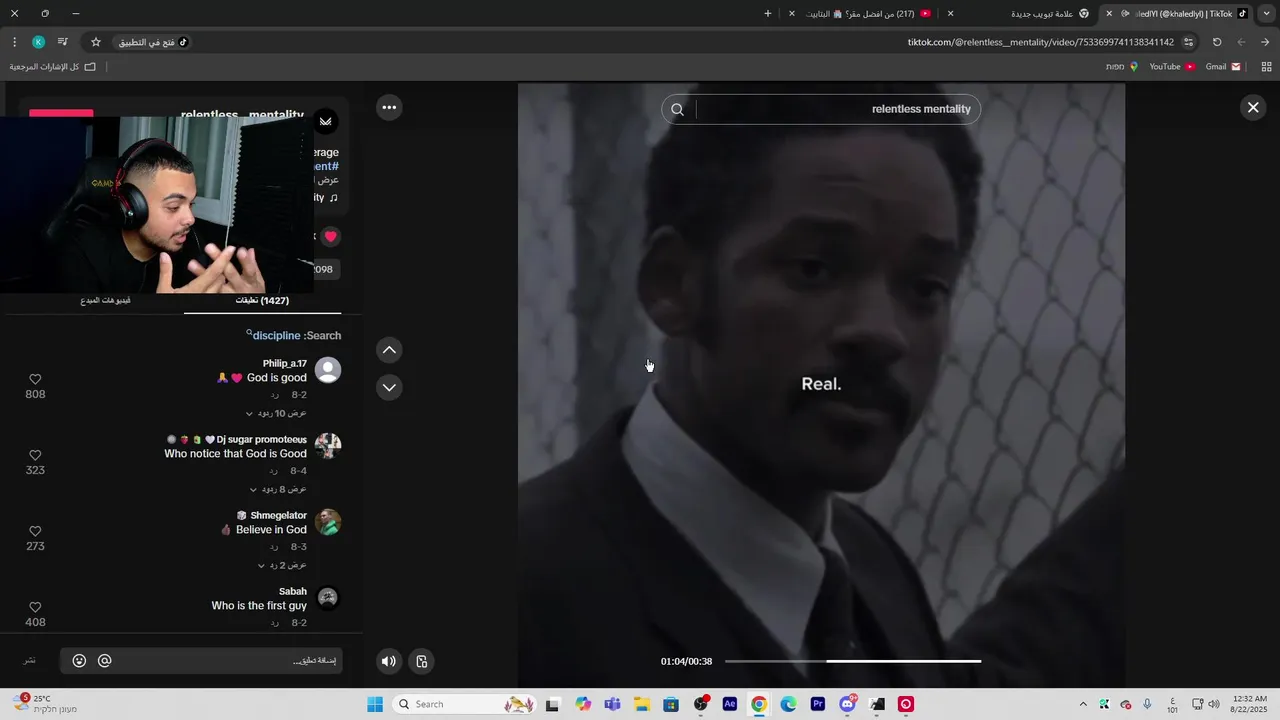Image resolution: width=1280 pixels, height=720 pixels.
Task: Expand 2 replies under Shmegelator comment
Action: pyautogui.click(x=282, y=565)
